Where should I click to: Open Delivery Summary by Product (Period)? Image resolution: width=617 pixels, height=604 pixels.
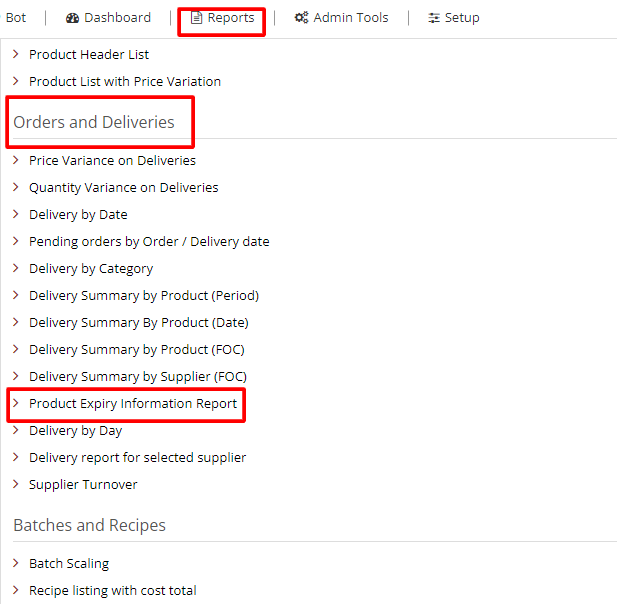[x=144, y=295]
